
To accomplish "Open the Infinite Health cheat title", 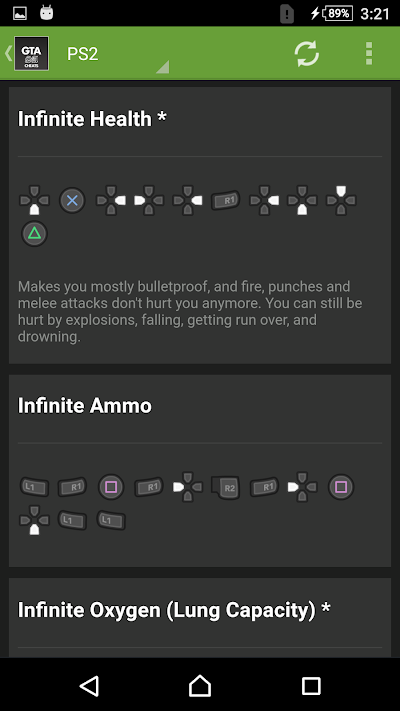I will [x=92, y=119].
